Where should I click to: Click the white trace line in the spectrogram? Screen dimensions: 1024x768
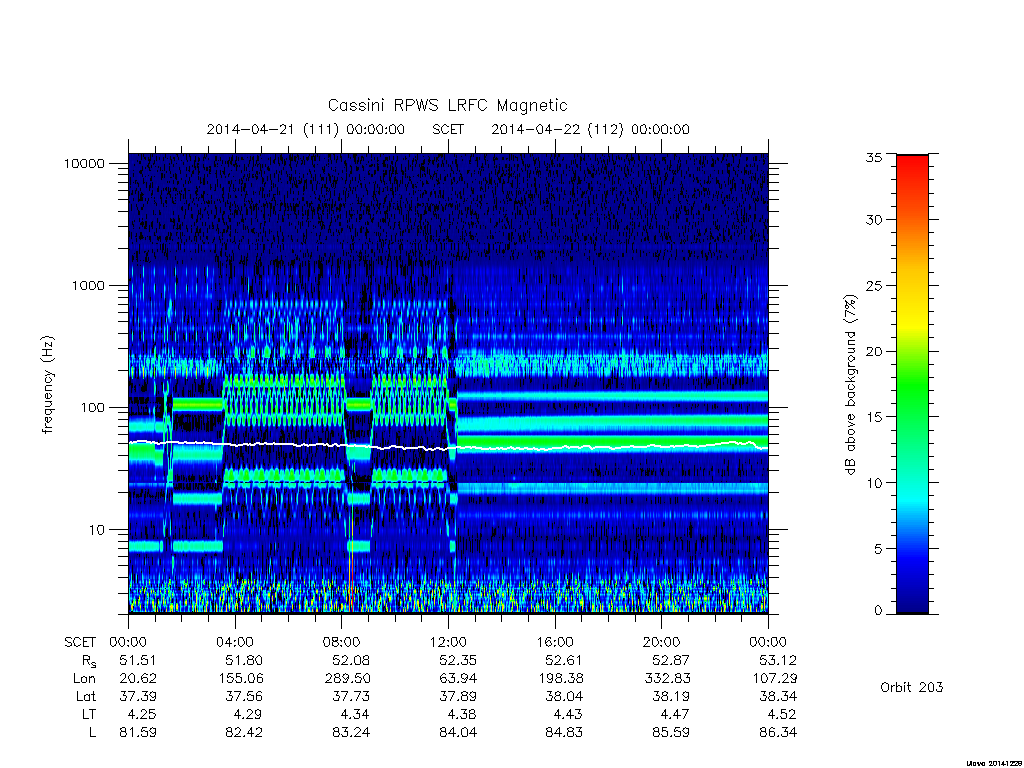coord(448,446)
